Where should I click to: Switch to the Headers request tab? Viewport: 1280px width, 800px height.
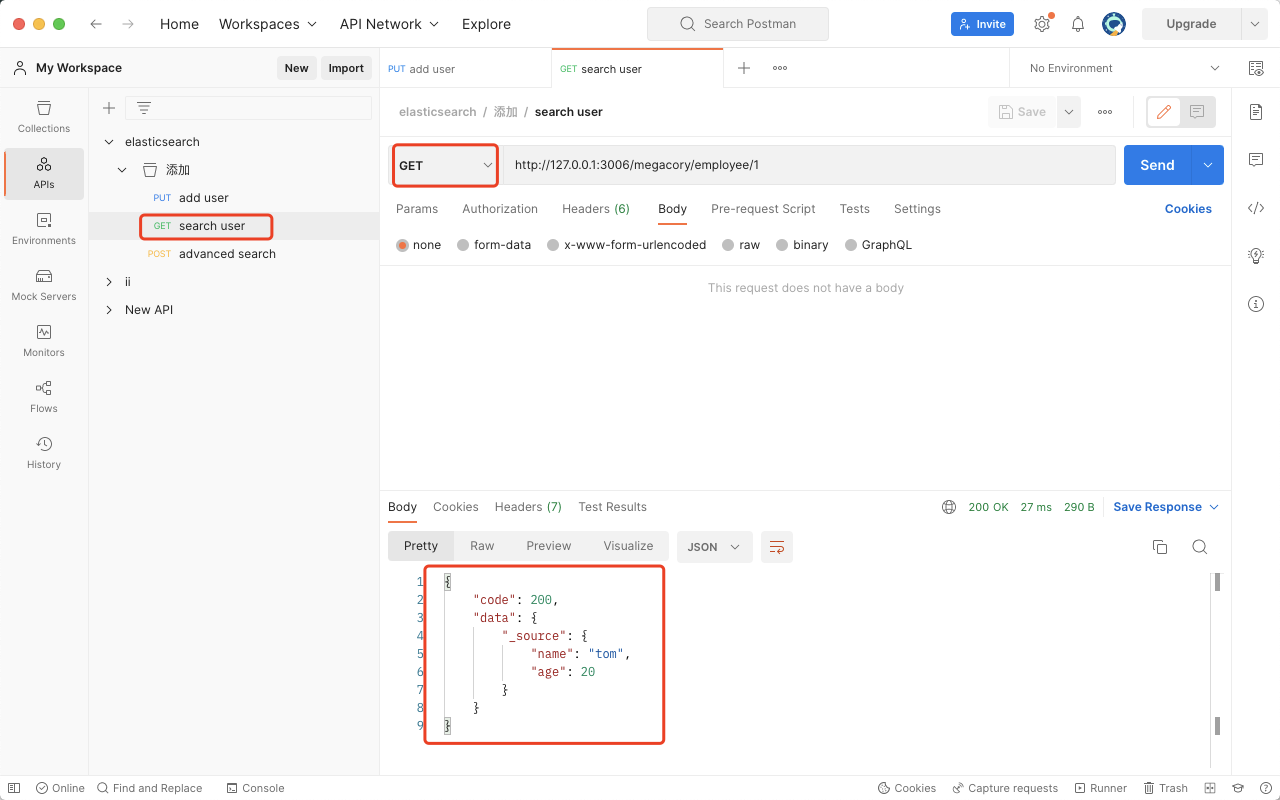(x=595, y=209)
